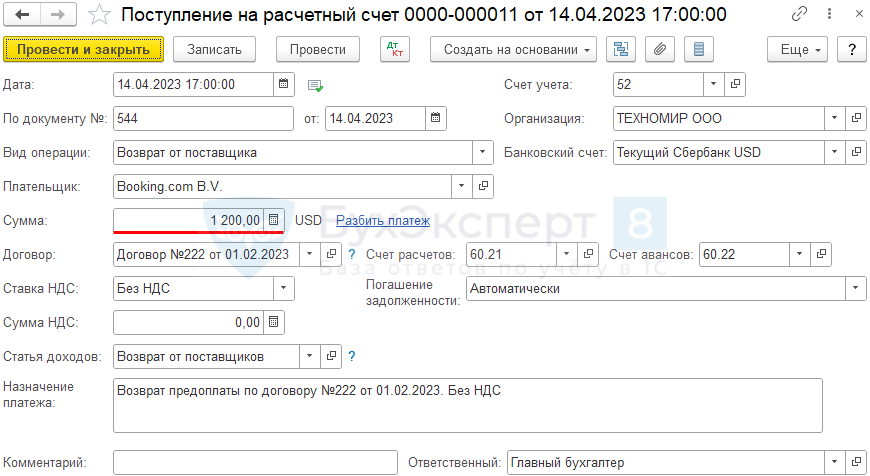Click the Дата 14.04.2023 17:00:00 field
Screen dimensions: 870x476
pyautogui.click(x=193, y=84)
